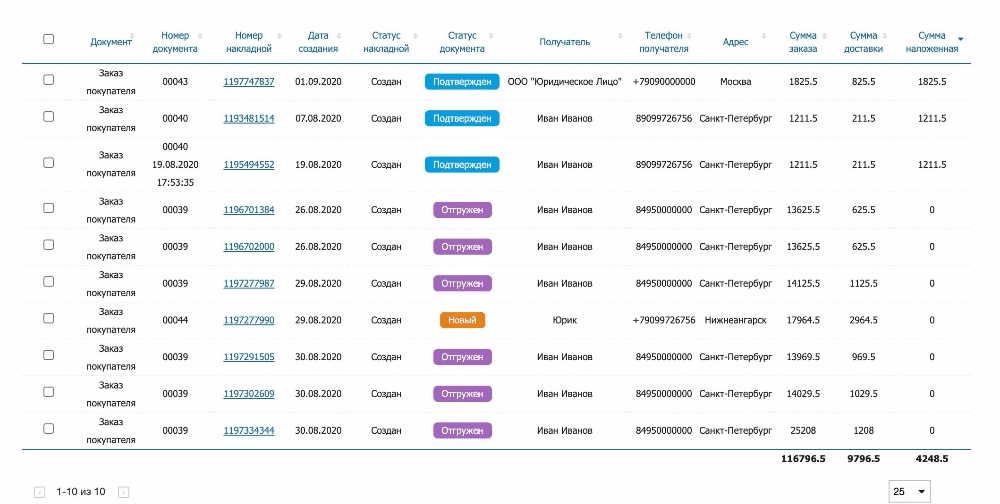Go to previous page with left arrow
The image size is (1000, 504).
click(40, 492)
